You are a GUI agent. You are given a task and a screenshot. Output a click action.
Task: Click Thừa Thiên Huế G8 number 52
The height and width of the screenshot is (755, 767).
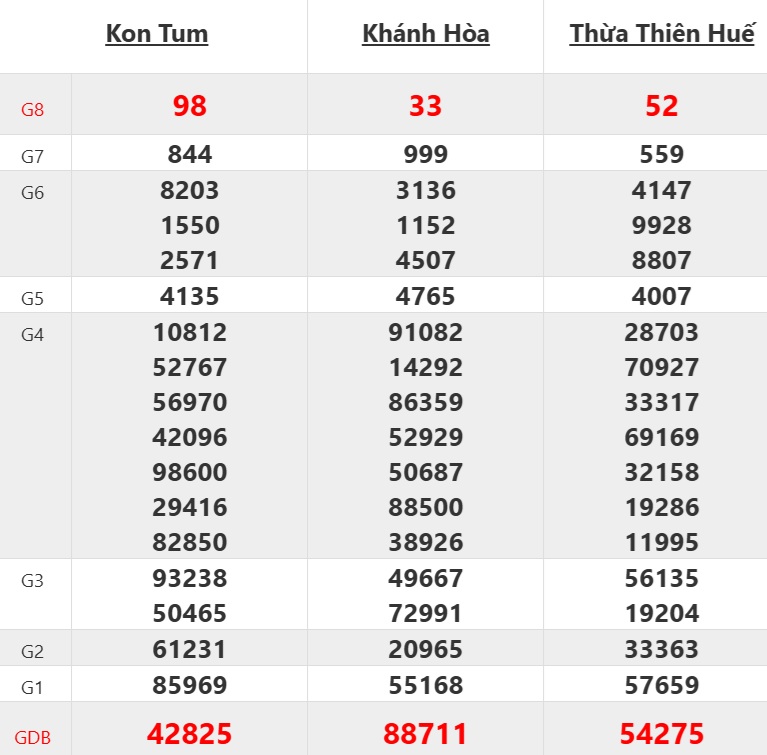(662, 105)
